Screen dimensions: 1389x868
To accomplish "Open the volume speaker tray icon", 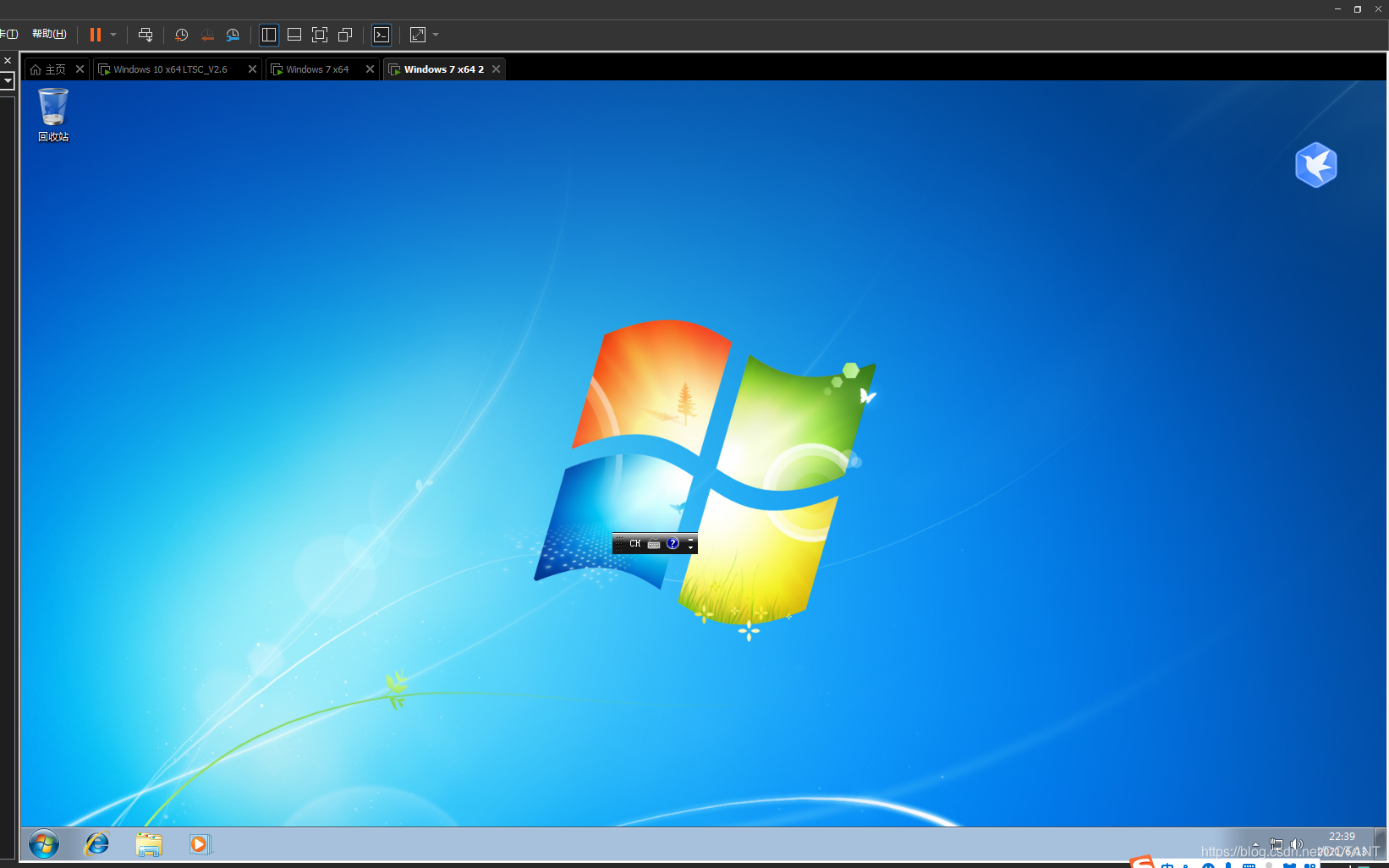I will pos(1296,844).
